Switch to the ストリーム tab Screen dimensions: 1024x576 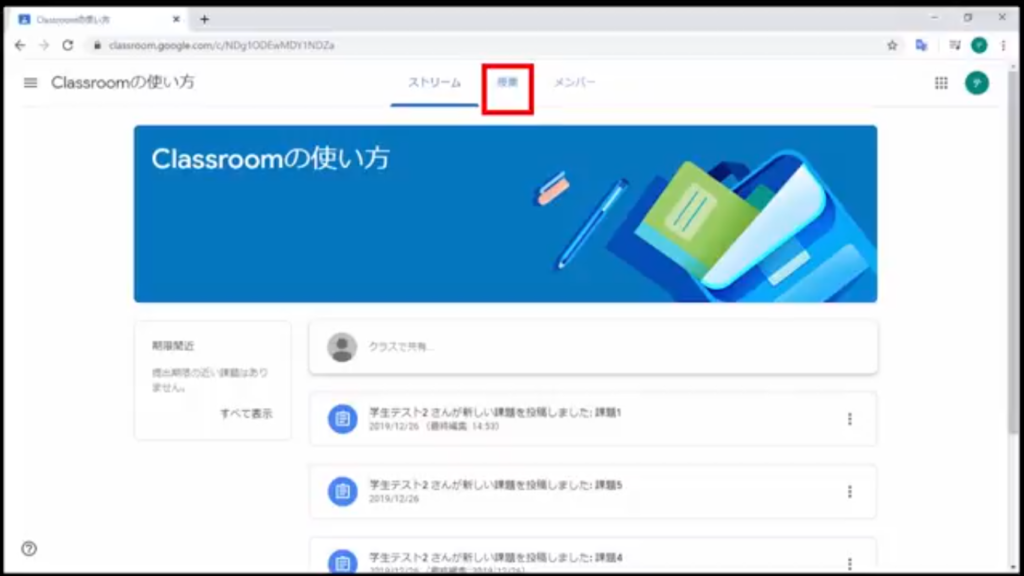[x=434, y=83]
